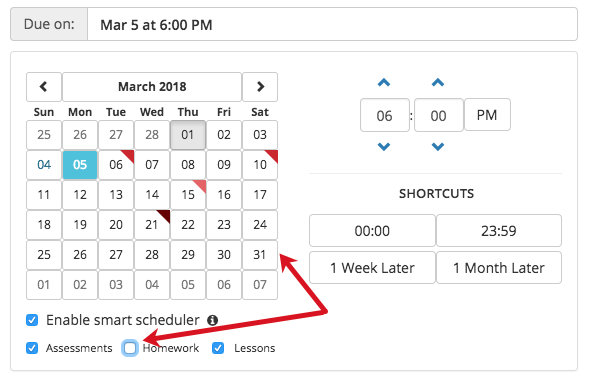Set time with 00:00 shortcut

pyautogui.click(x=372, y=230)
